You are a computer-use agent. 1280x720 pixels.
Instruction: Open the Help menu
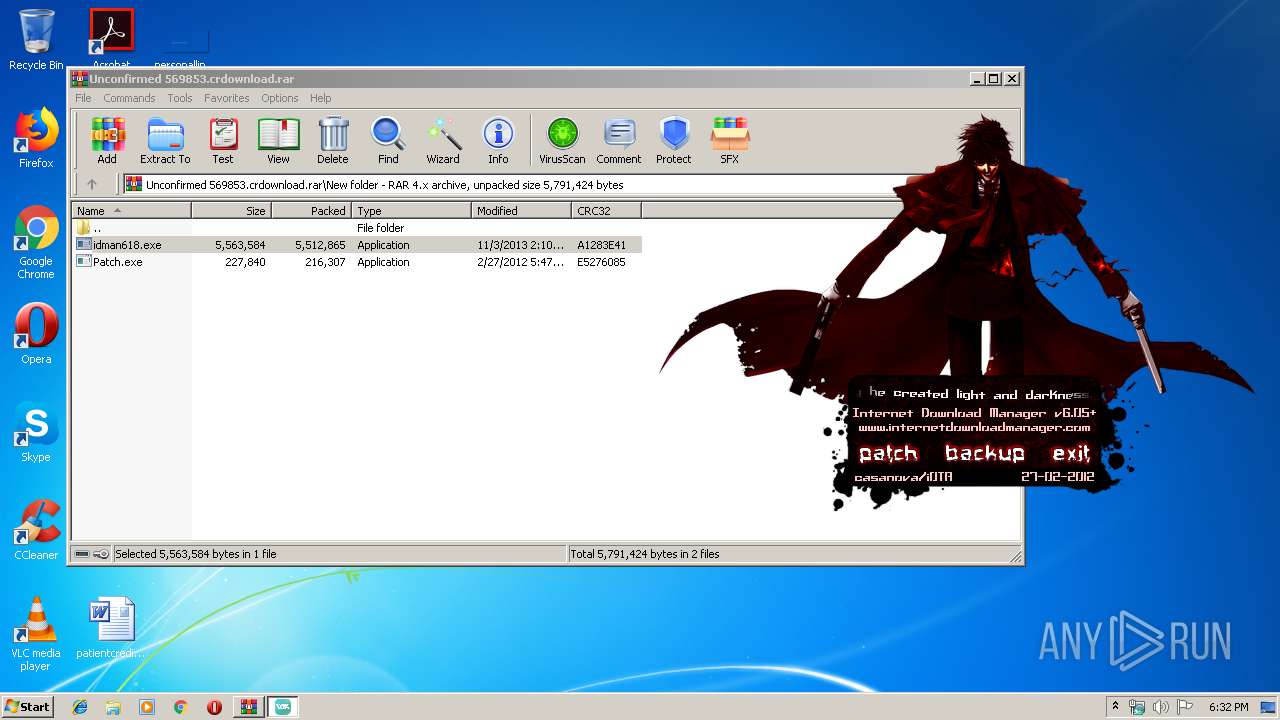320,98
